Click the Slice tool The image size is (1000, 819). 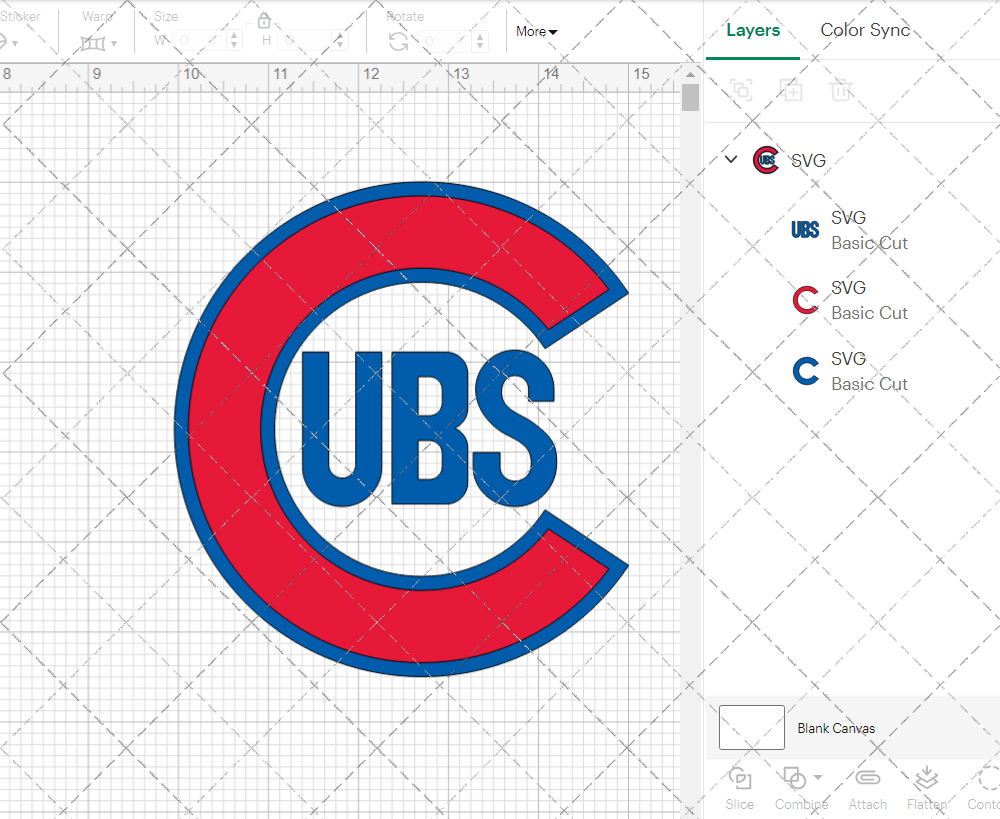tap(740, 788)
